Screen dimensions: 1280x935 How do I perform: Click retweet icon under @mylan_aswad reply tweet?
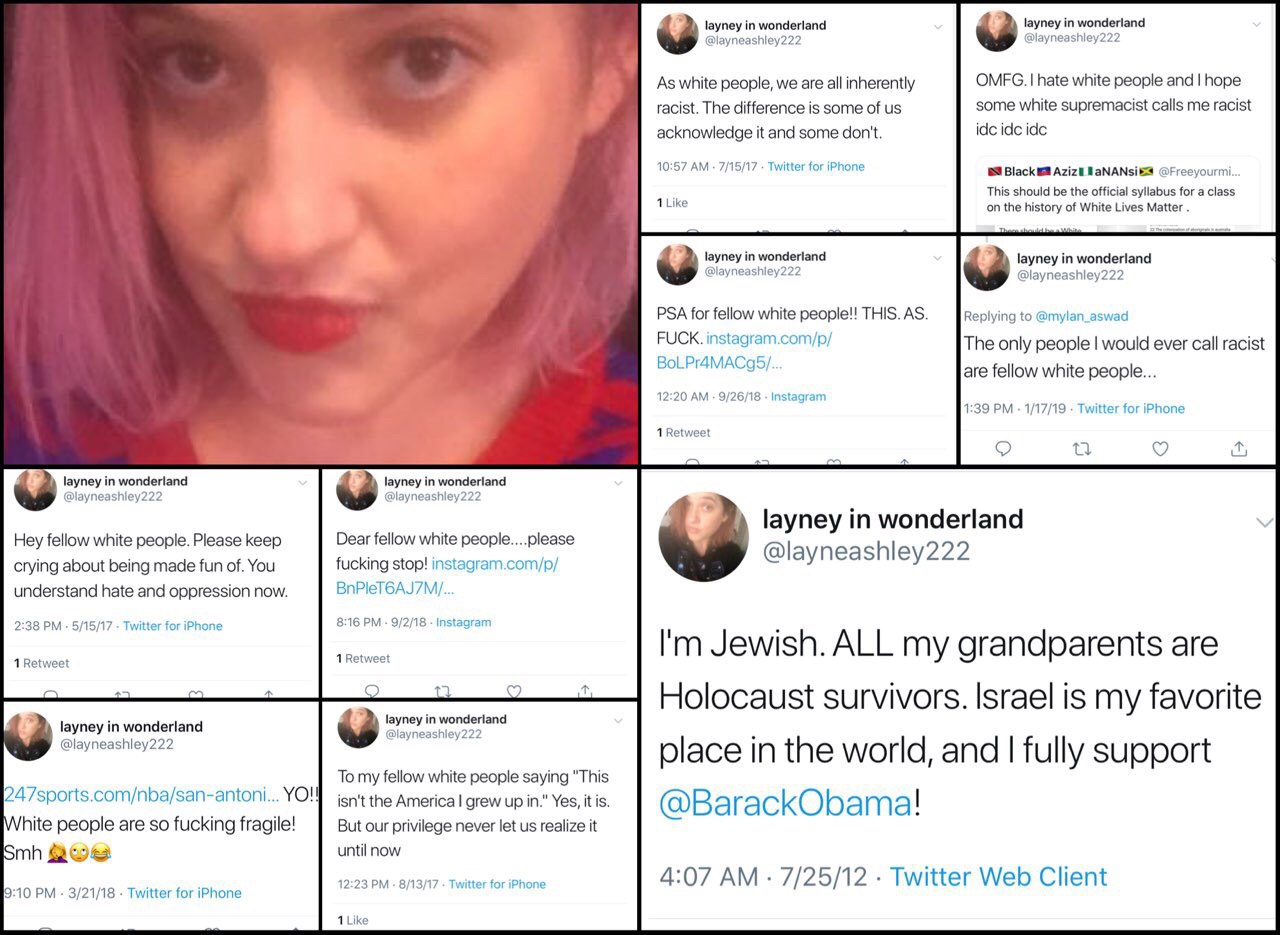pos(1081,449)
